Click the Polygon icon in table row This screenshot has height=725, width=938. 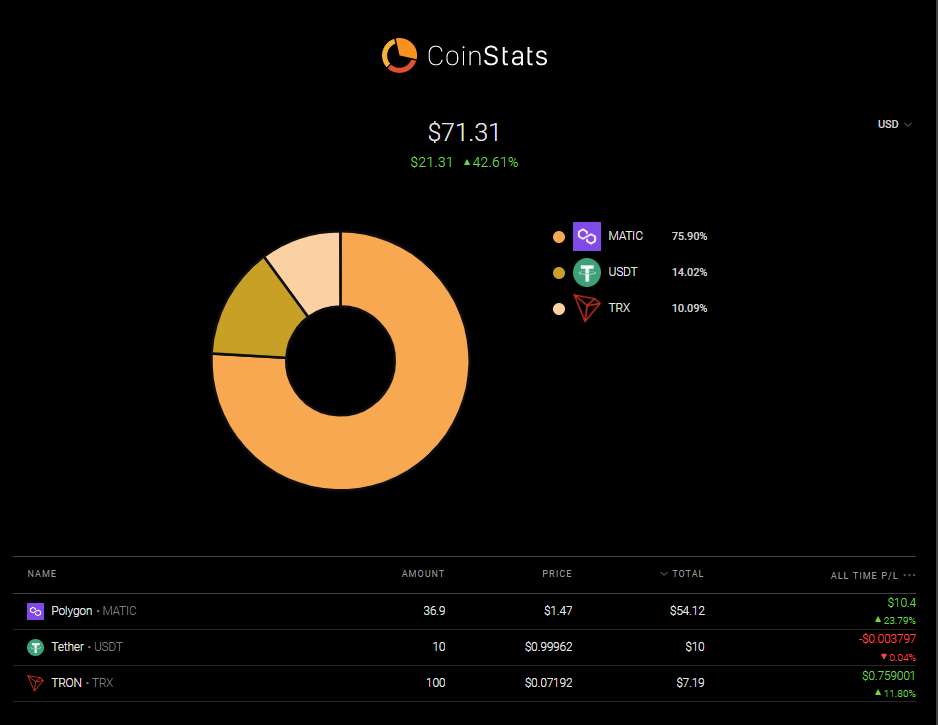click(x=35, y=611)
